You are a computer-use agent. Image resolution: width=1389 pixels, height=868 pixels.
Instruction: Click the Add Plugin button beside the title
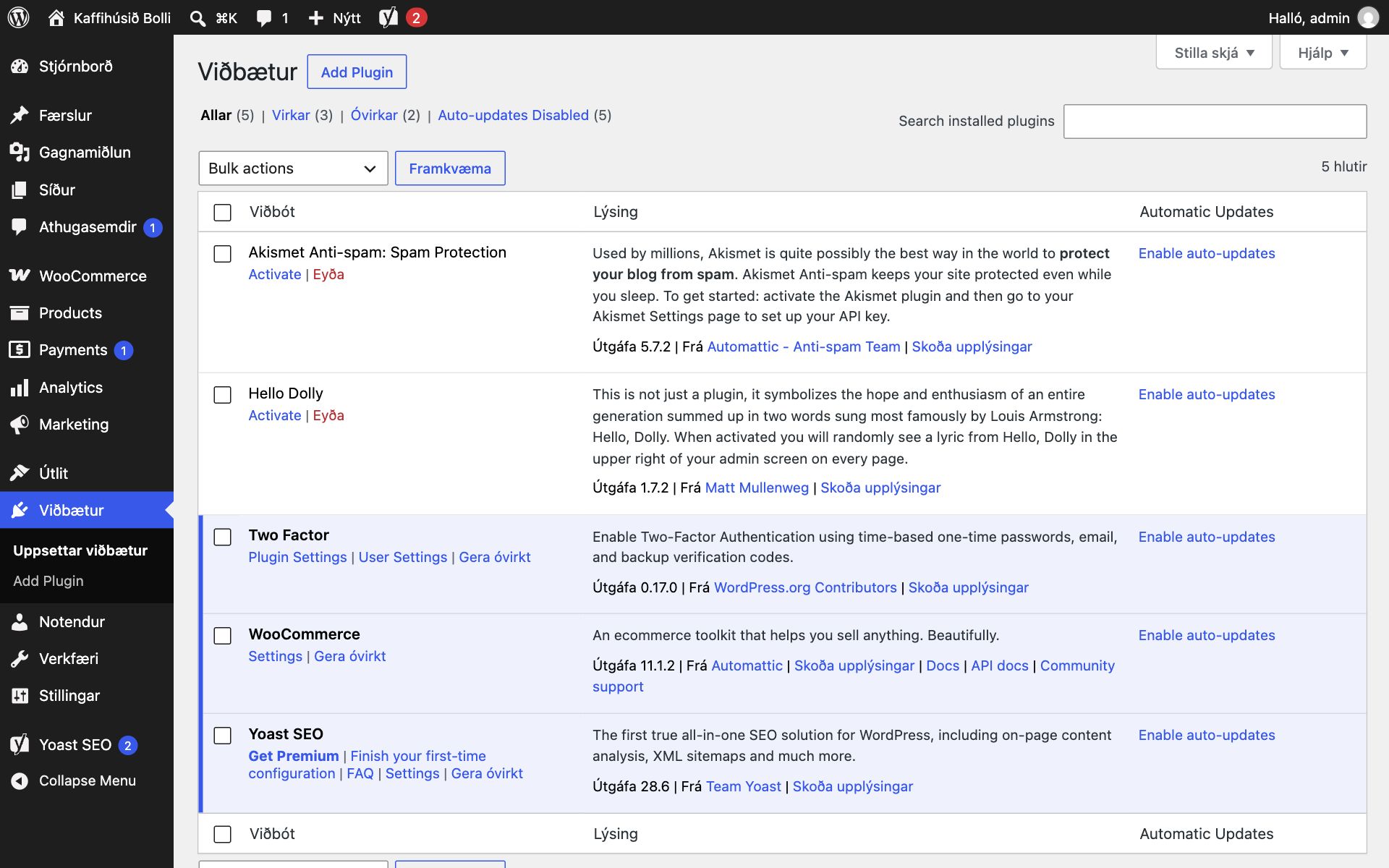coord(357,72)
